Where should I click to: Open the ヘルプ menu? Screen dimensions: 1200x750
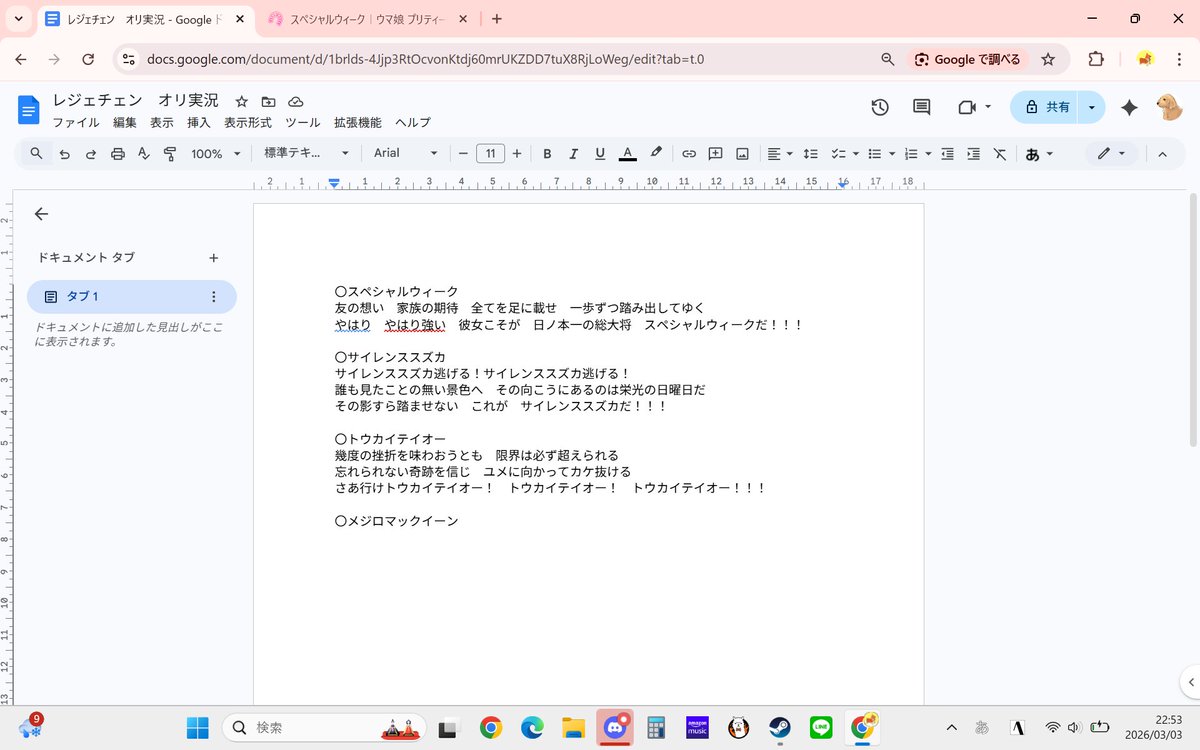[x=413, y=122]
